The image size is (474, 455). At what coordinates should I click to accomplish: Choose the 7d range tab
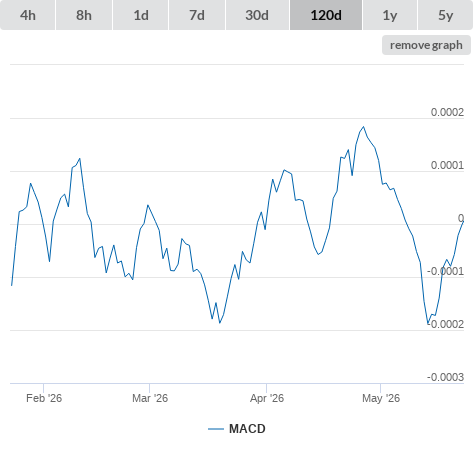click(x=197, y=15)
